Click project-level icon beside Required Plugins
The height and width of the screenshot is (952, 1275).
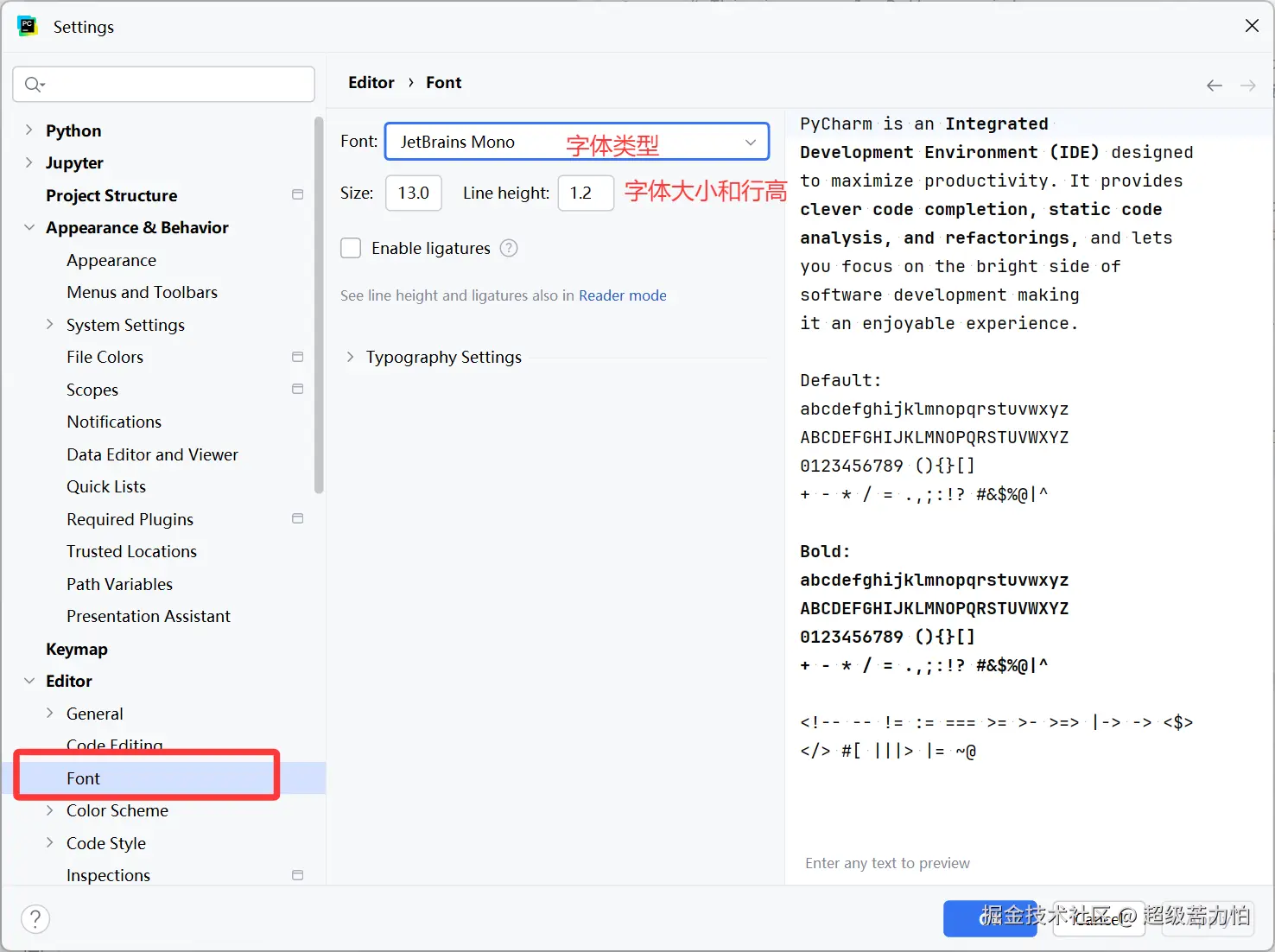click(298, 518)
